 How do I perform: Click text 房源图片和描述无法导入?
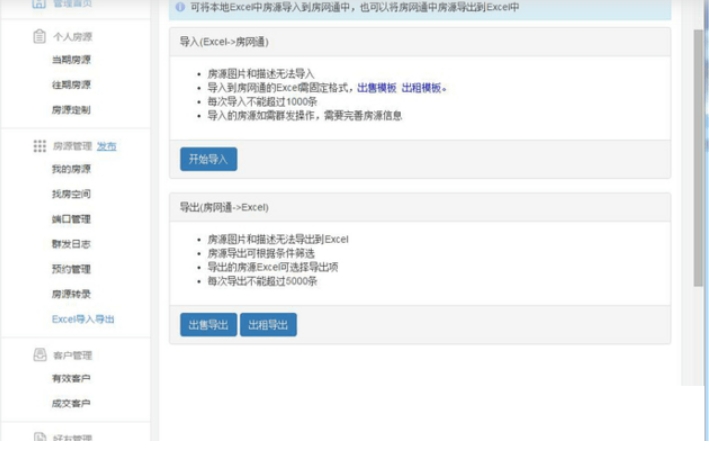pos(261,74)
